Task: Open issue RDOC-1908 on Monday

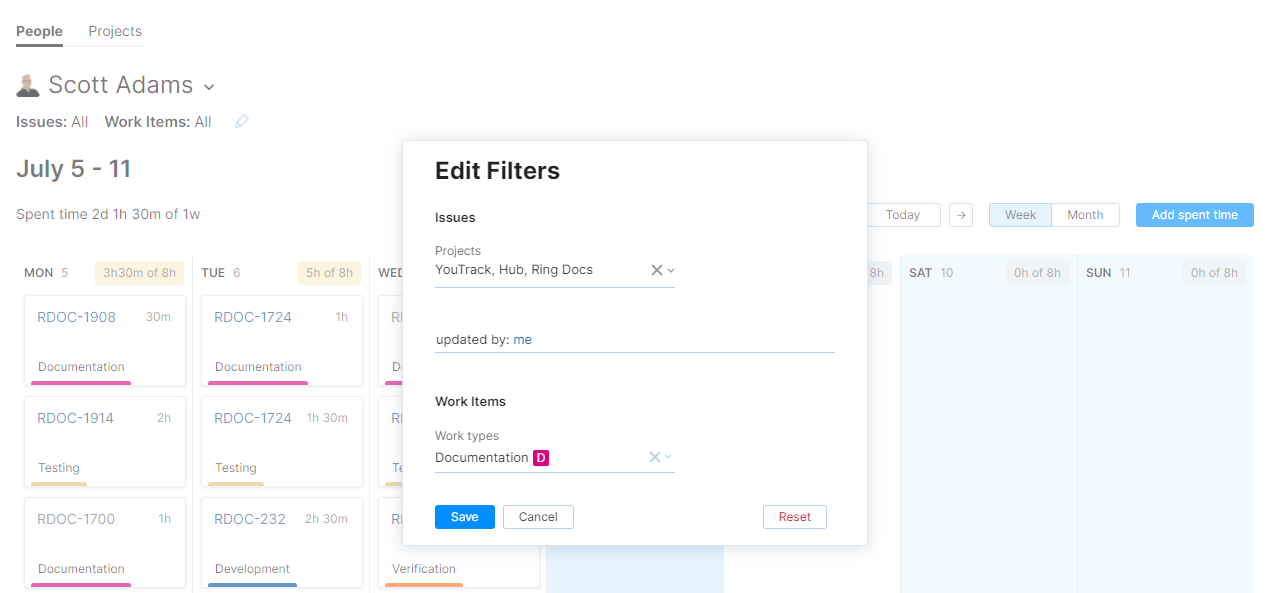Action: coord(77,317)
